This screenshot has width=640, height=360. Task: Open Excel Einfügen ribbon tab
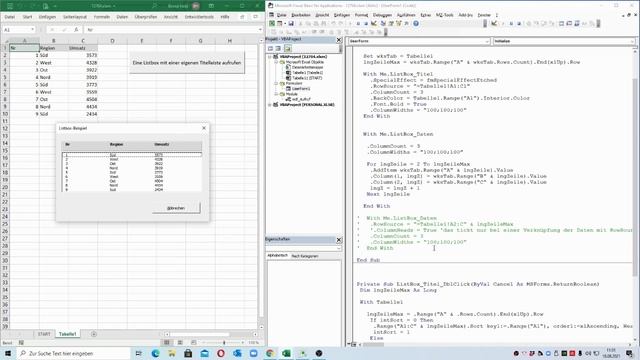tap(47, 17)
